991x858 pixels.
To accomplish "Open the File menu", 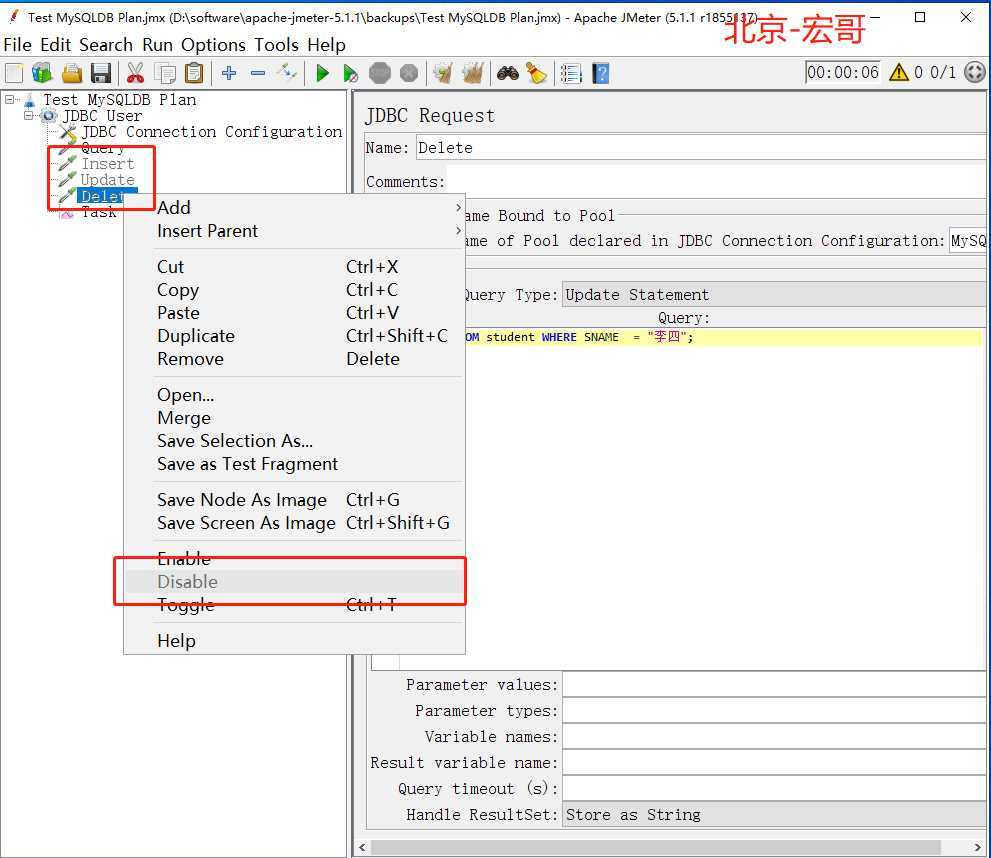I will (17, 45).
